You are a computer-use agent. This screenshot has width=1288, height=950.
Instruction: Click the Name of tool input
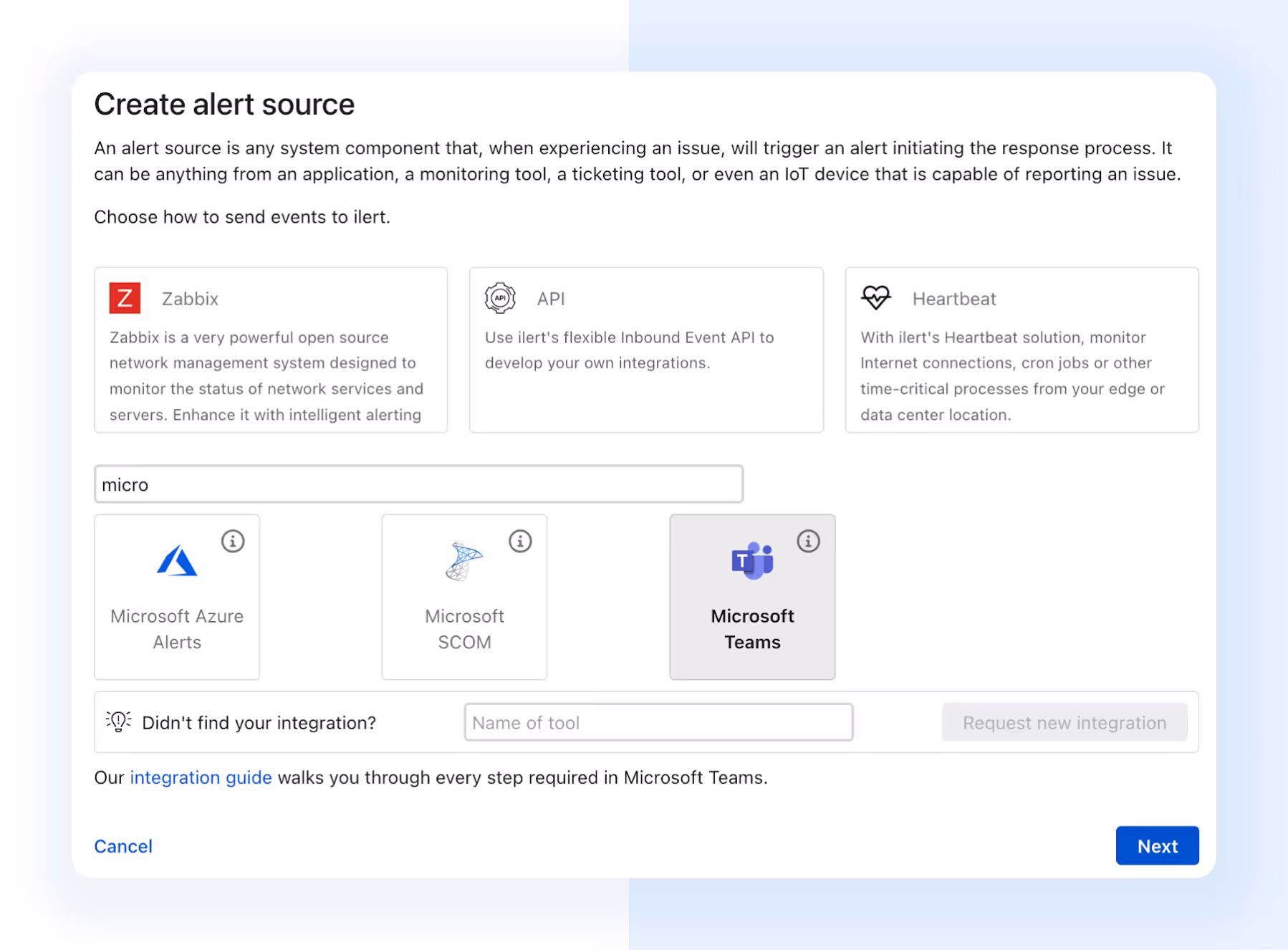pyautogui.click(x=658, y=722)
